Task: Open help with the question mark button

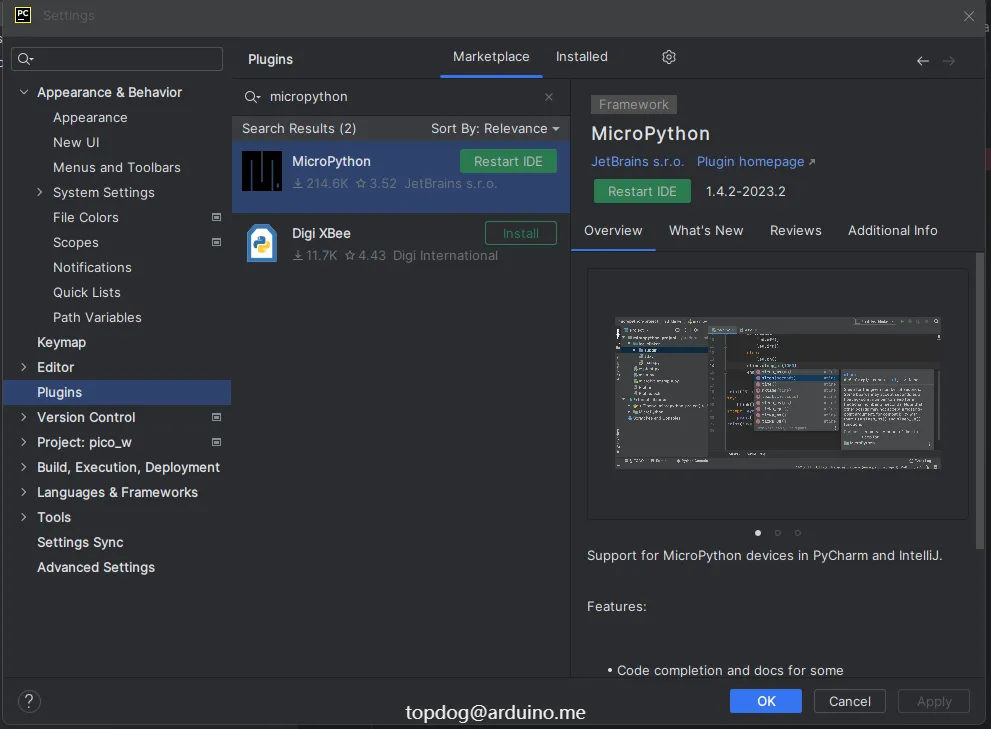Action: coord(29,701)
